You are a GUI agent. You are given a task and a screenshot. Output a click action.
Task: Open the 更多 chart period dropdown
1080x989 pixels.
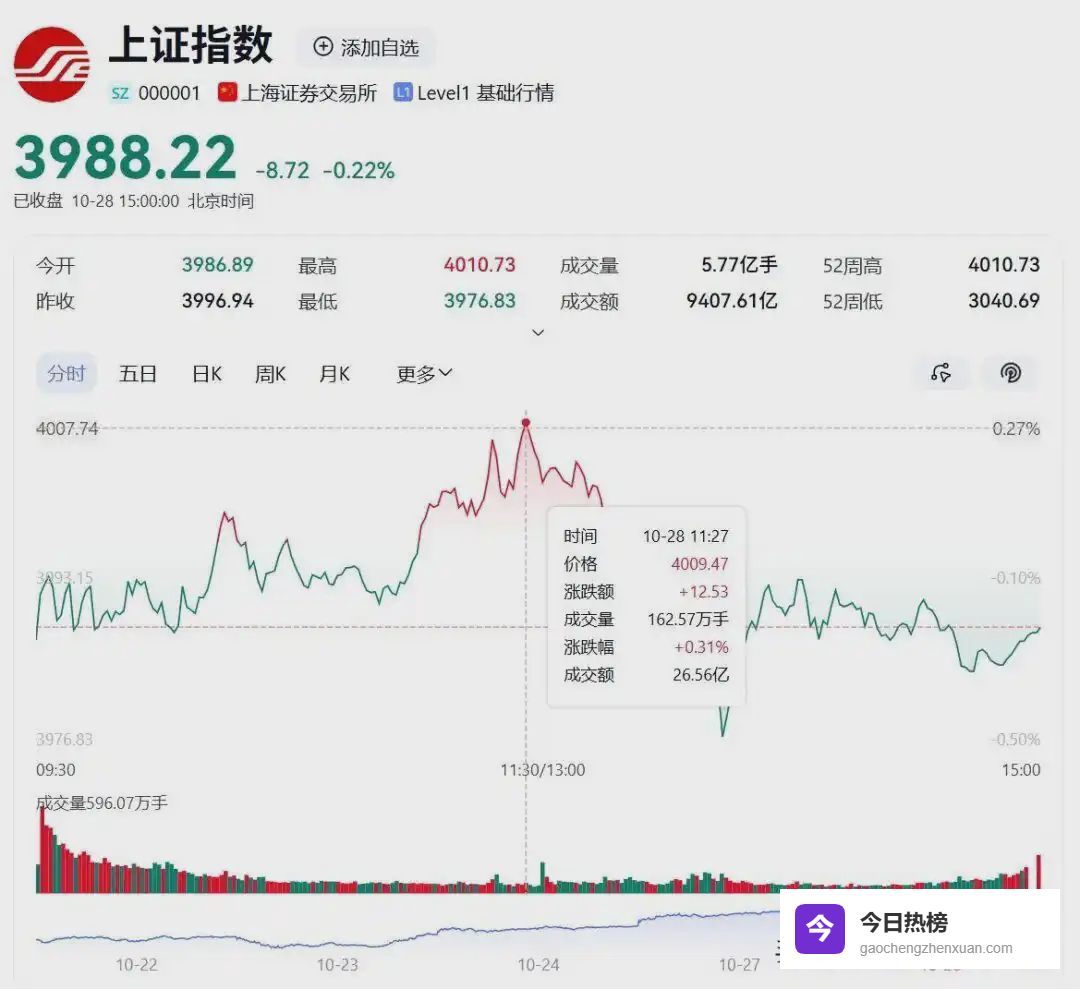coord(424,374)
